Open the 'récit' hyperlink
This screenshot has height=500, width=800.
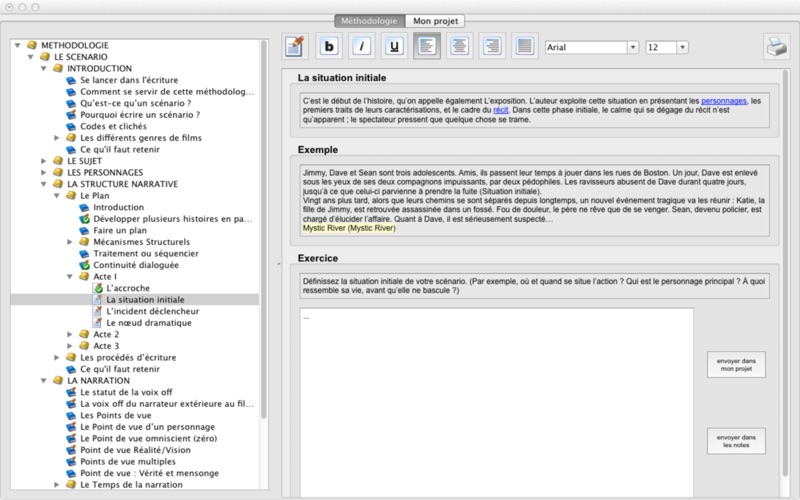click(x=501, y=110)
